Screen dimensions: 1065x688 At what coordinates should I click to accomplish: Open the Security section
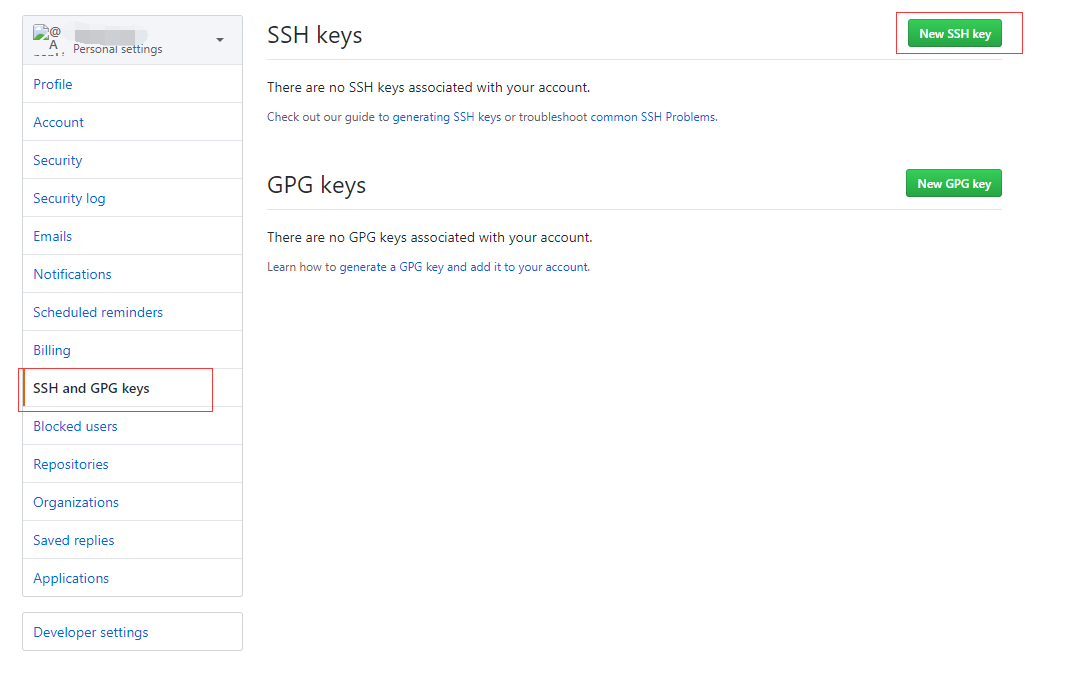pos(57,160)
